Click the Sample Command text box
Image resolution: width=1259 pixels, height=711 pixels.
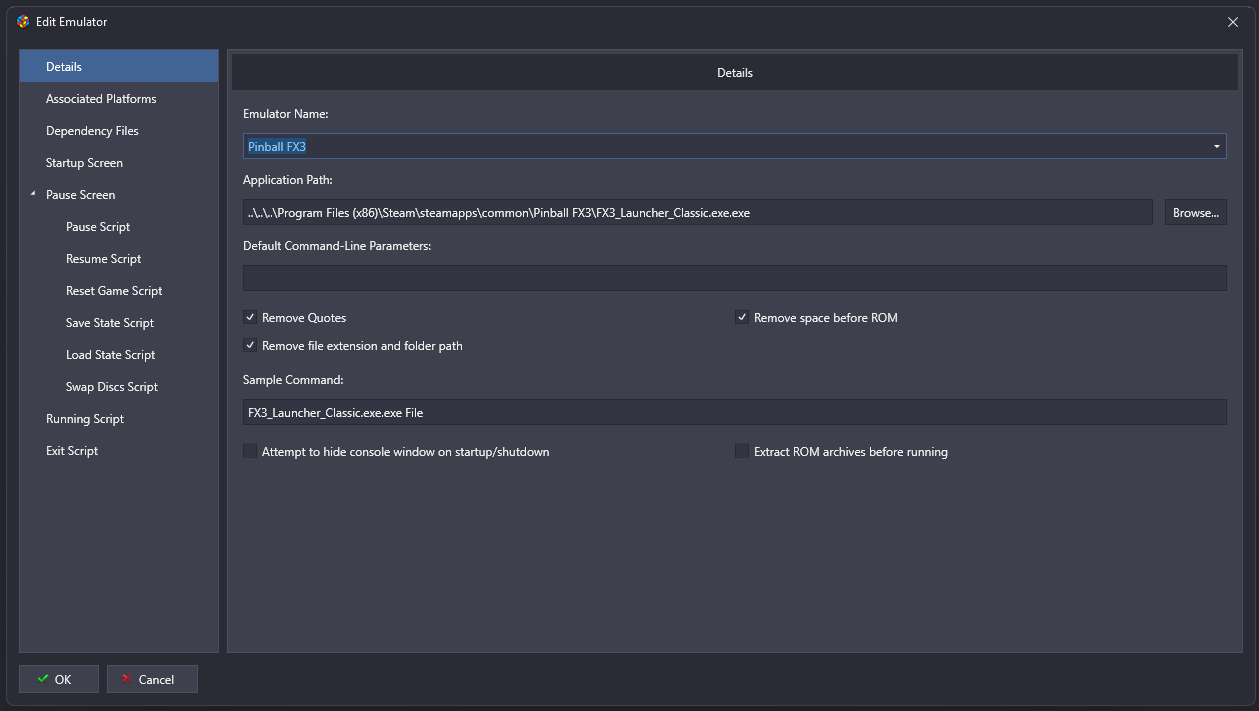[735, 412]
